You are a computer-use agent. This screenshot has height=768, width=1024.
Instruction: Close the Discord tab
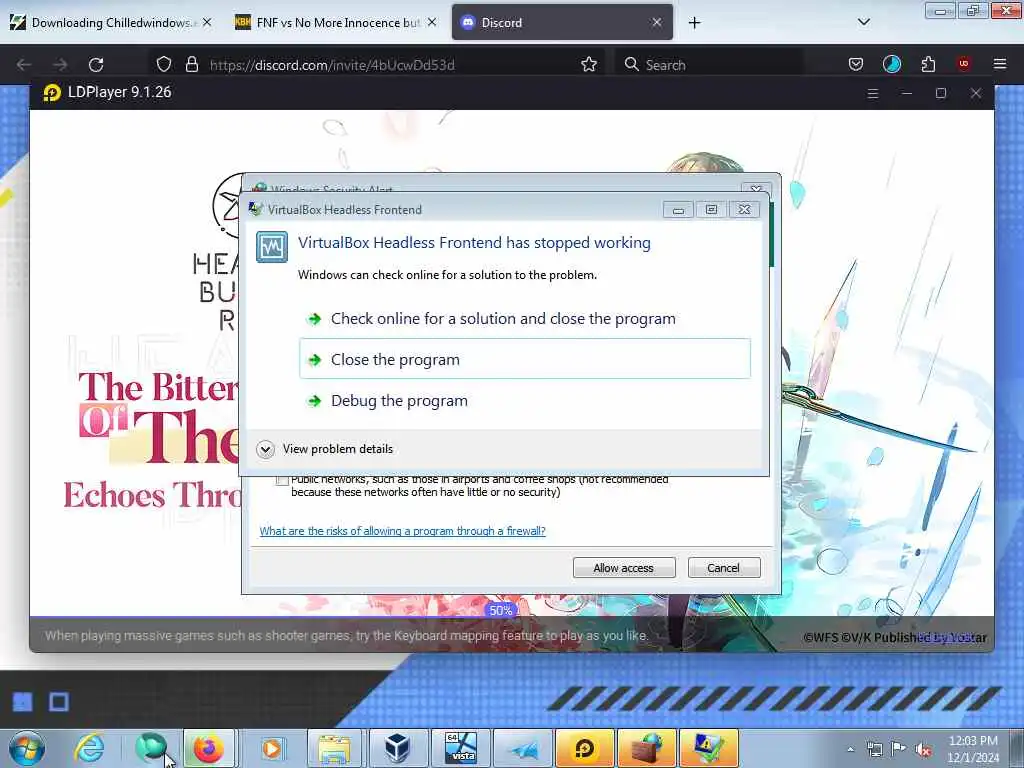click(657, 23)
